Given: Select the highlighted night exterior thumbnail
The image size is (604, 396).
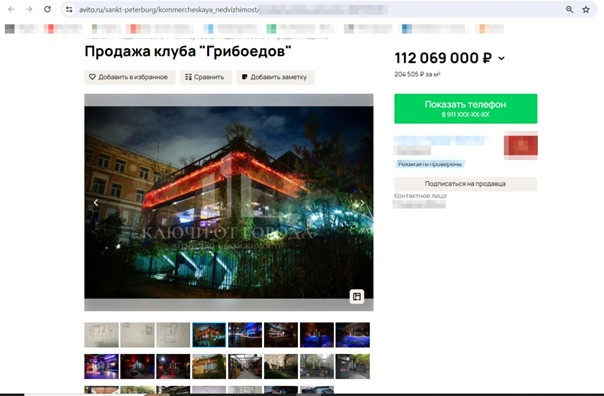Looking at the screenshot, I should pos(209,335).
